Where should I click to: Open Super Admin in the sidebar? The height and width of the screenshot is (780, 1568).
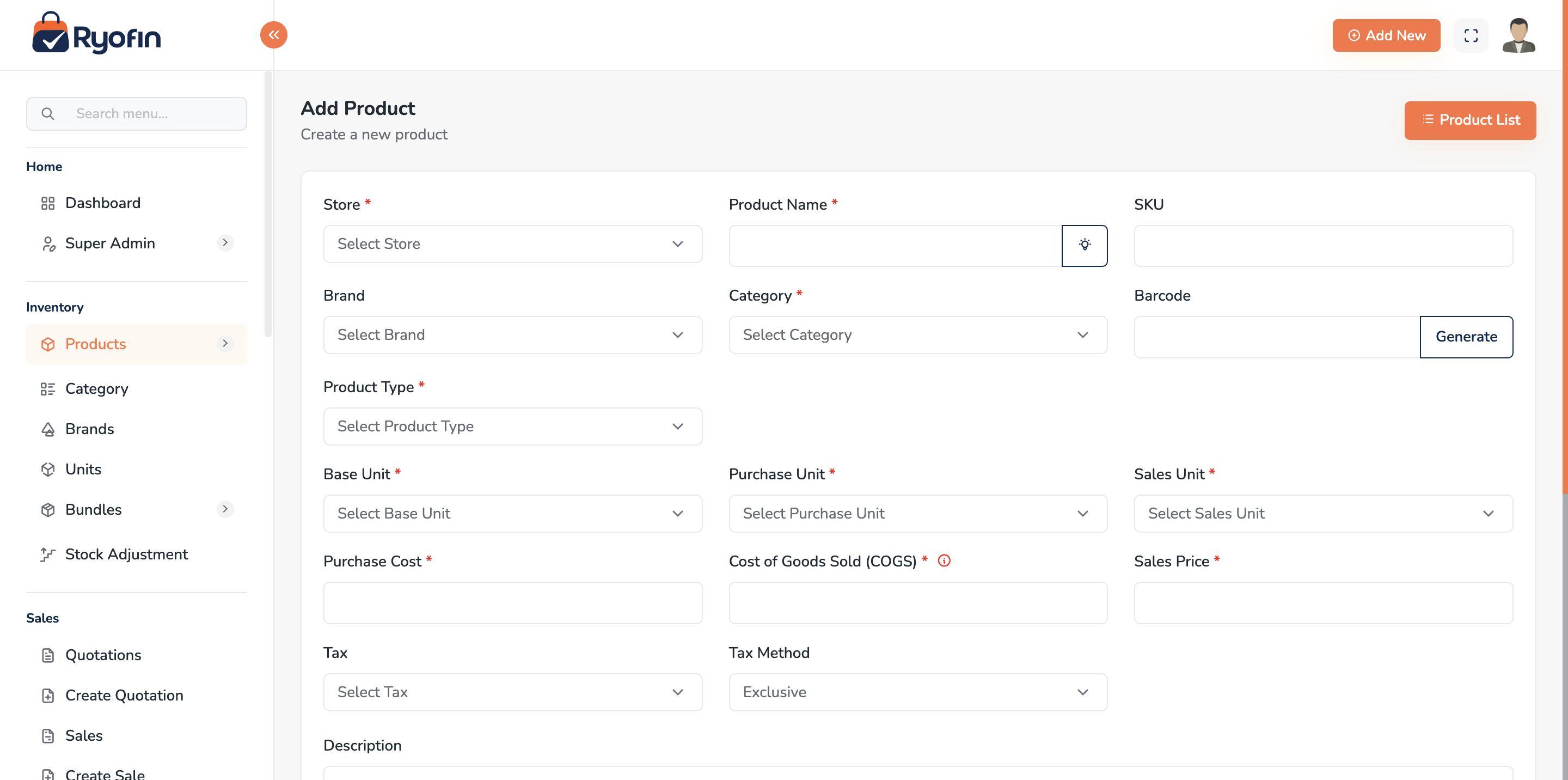136,243
